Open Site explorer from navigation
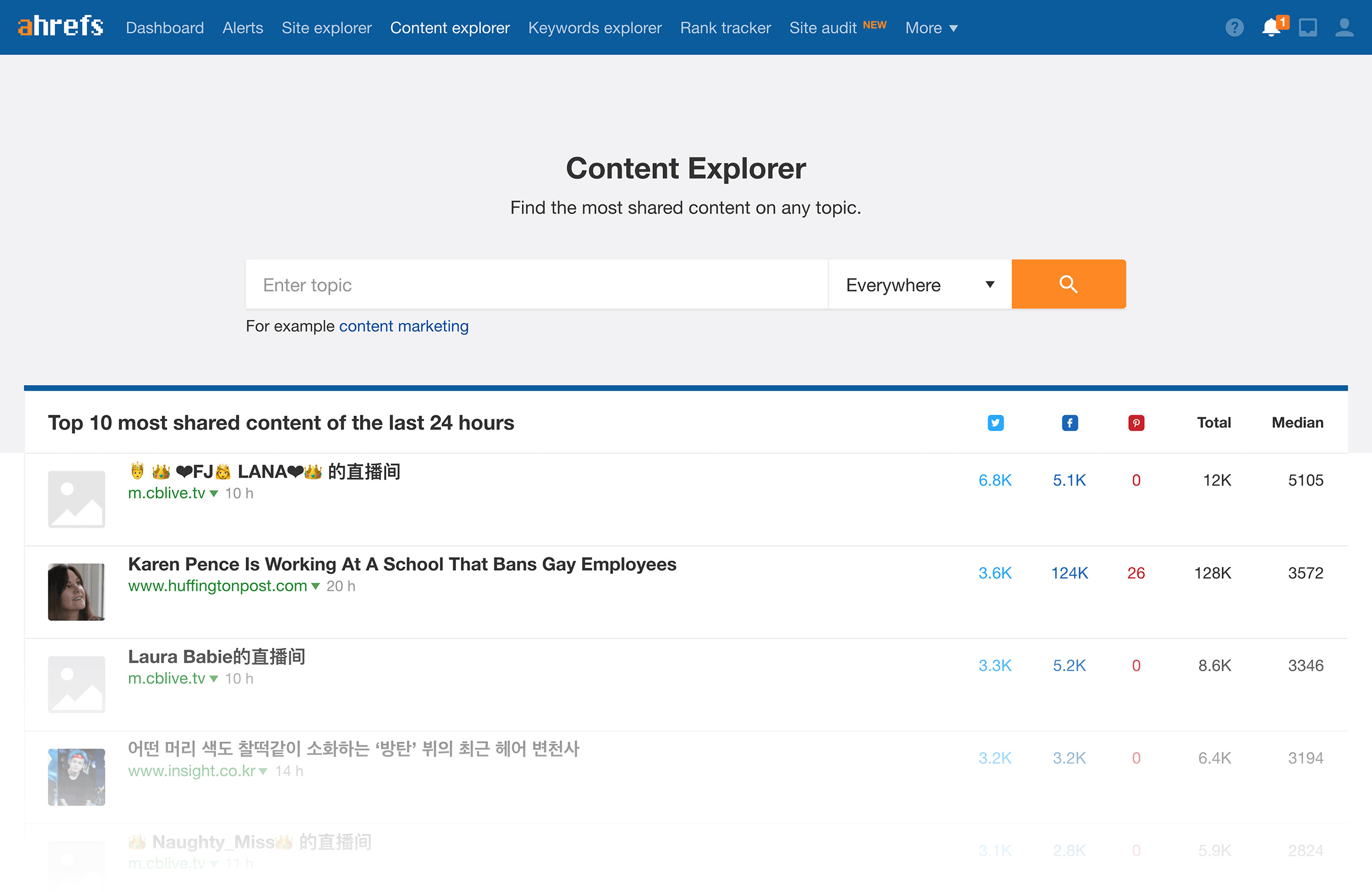Image resolution: width=1372 pixels, height=892 pixels. coord(327,27)
